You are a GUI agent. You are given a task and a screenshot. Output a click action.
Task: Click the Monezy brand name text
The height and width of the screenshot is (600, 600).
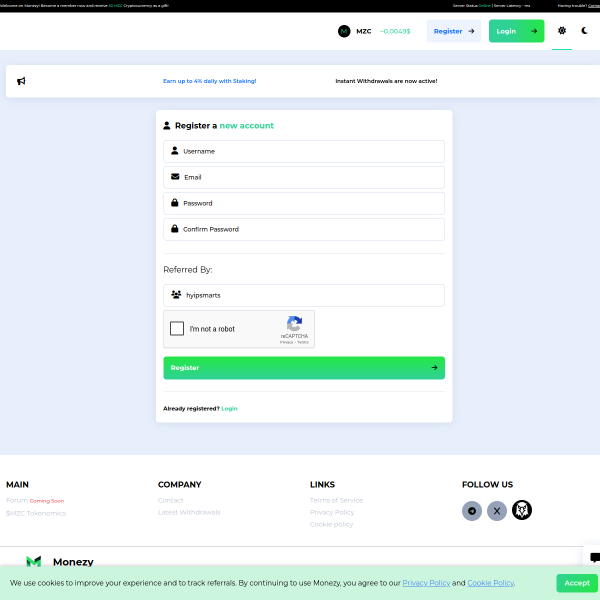coord(73,561)
